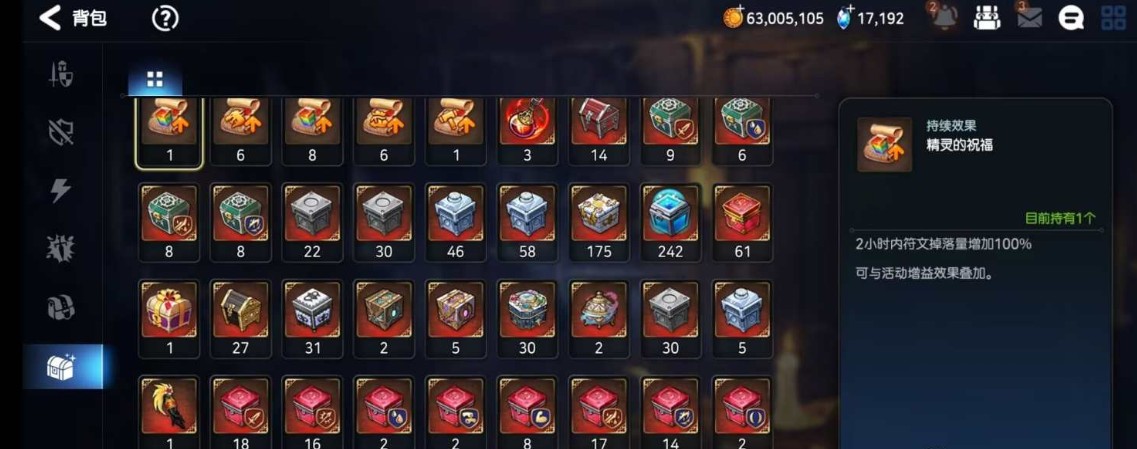Open the grid menu icon at top right
The image size is (1137, 449).
pyautogui.click(x=1113, y=18)
